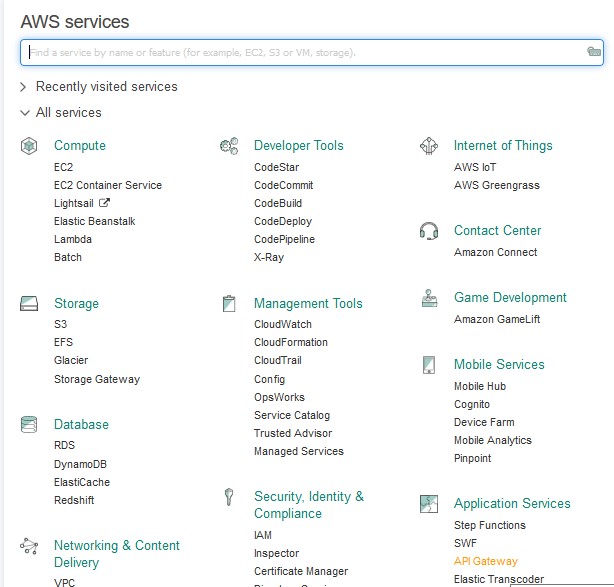Open DynamoDB
Viewport: 614px width, 587px height.
80,464
